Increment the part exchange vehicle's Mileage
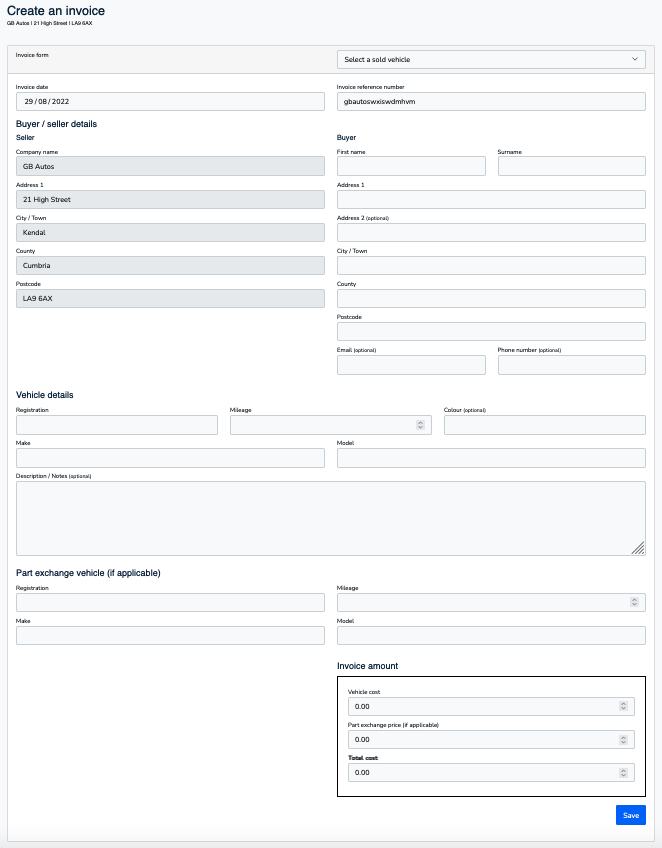 tap(634, 598)
